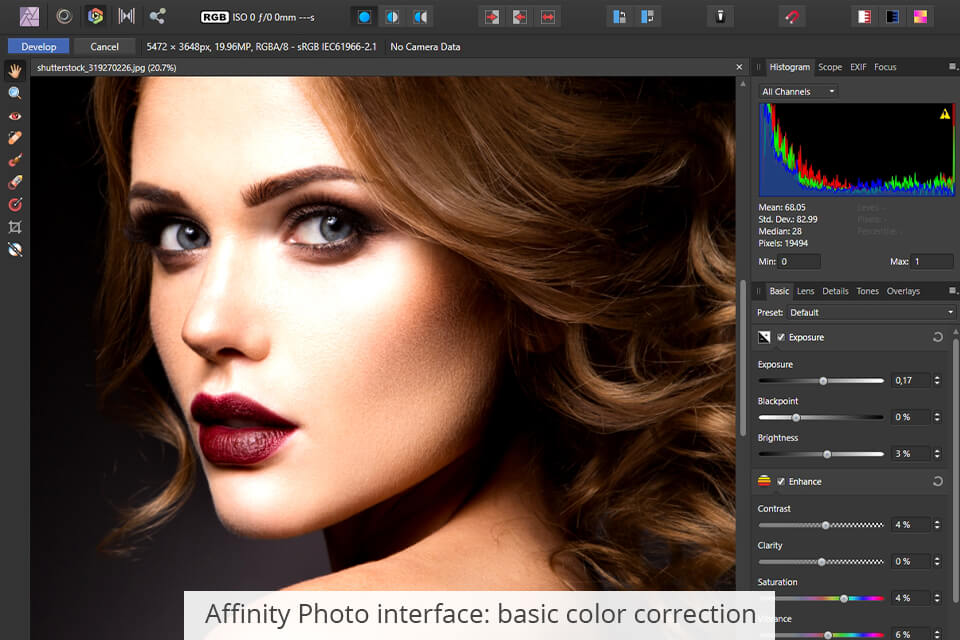
Task: Open the Export persona share icon
Action: (157, 17)
